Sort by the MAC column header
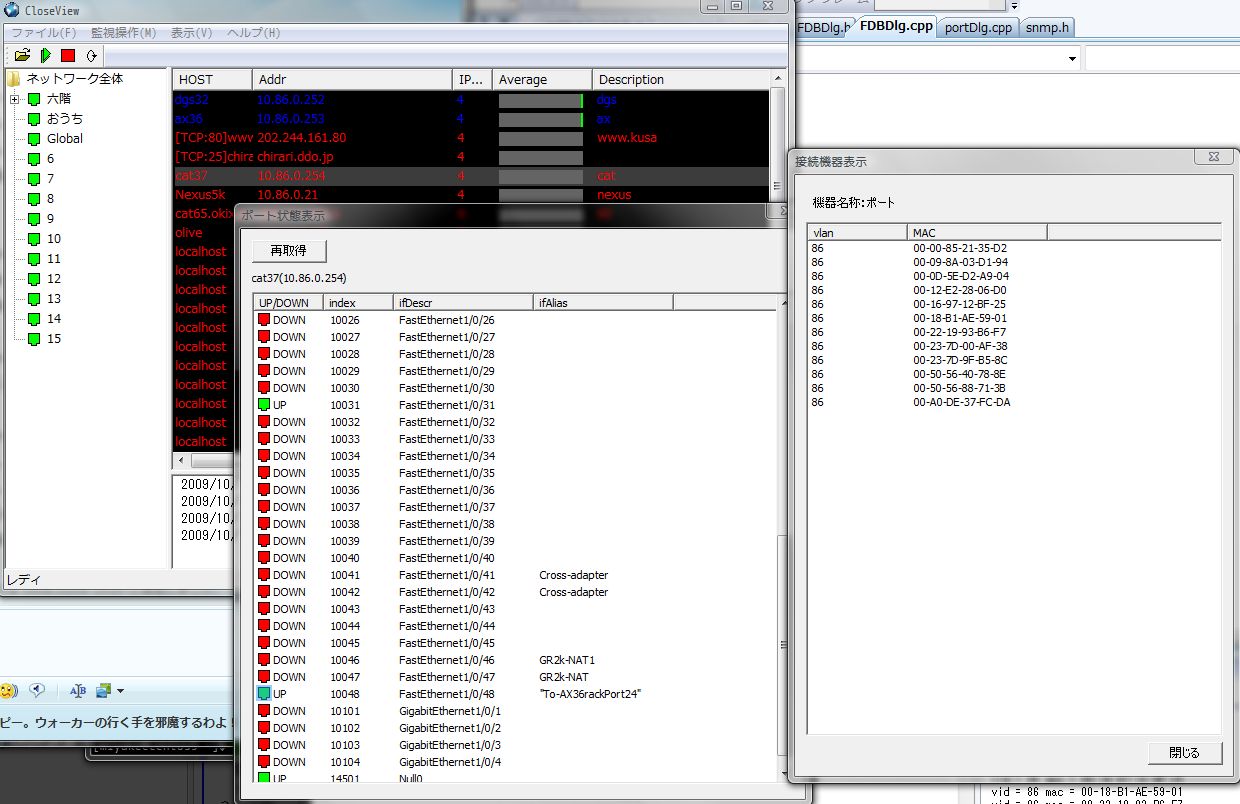The width and height of the screenshot is (1240, 804). pos(977,232)
